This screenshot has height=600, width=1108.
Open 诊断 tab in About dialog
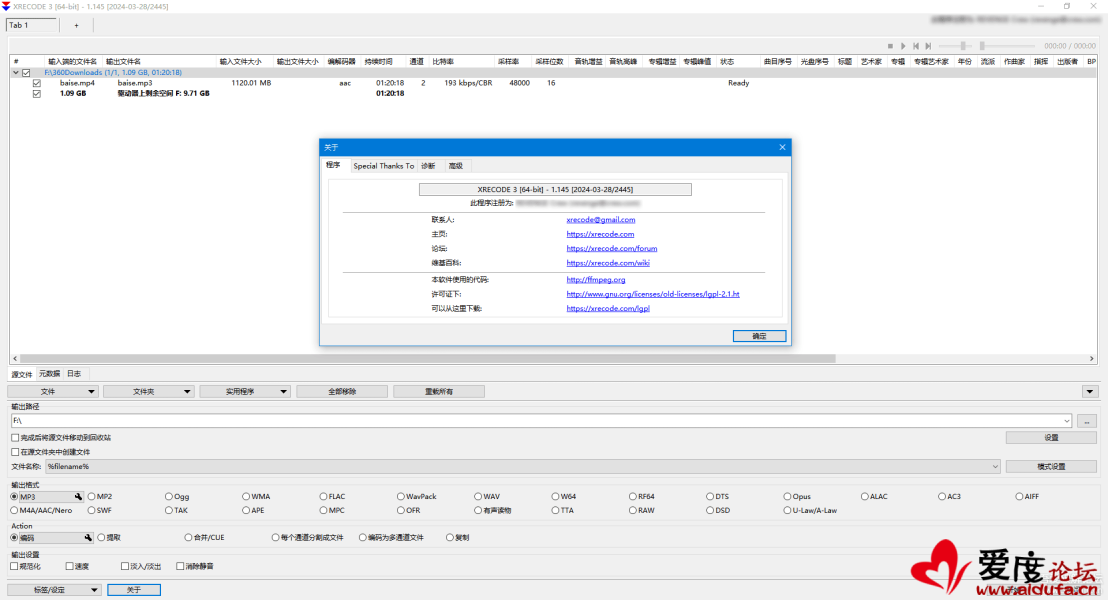coord(428,166)
